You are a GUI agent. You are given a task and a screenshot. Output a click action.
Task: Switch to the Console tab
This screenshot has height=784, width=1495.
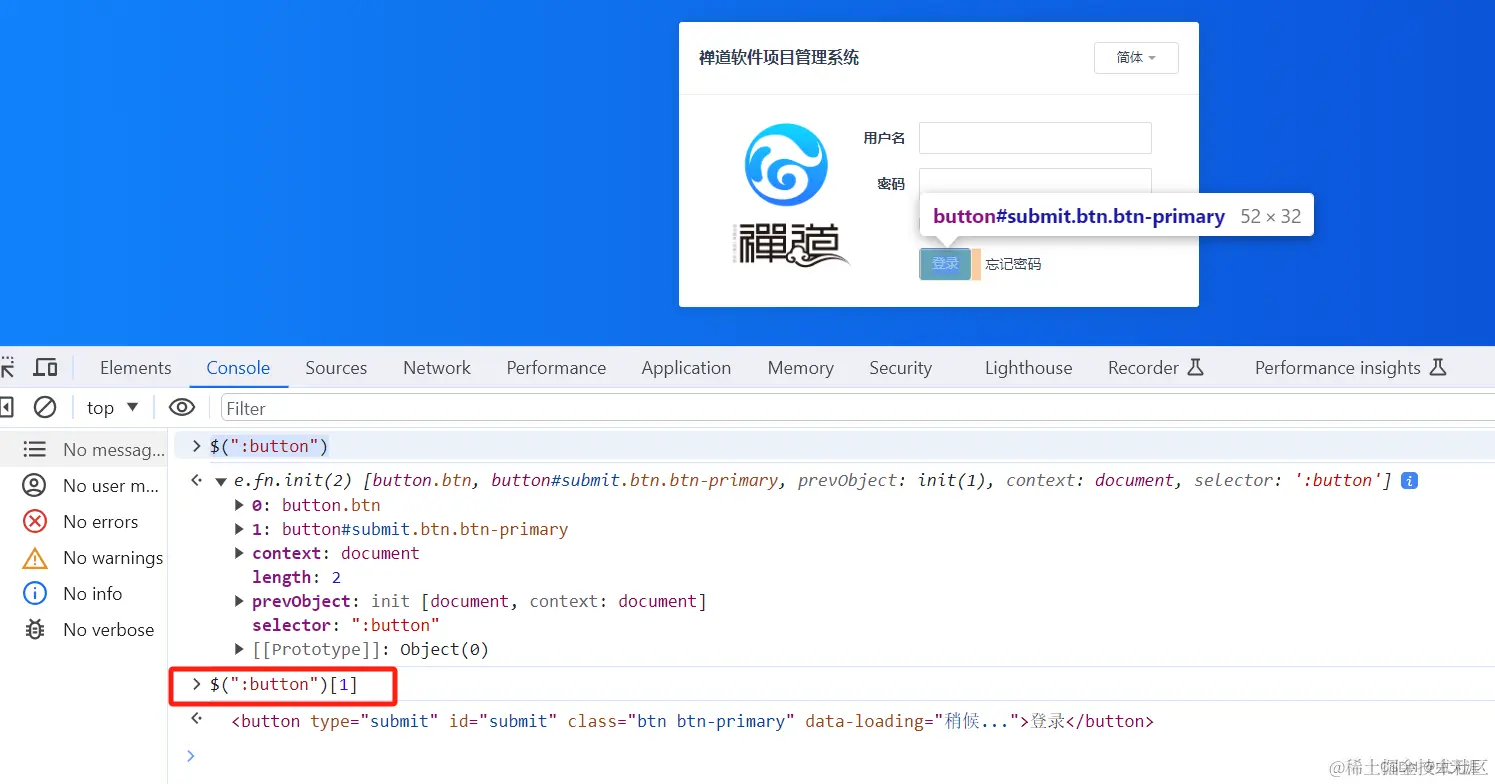(x=238, y=368)
